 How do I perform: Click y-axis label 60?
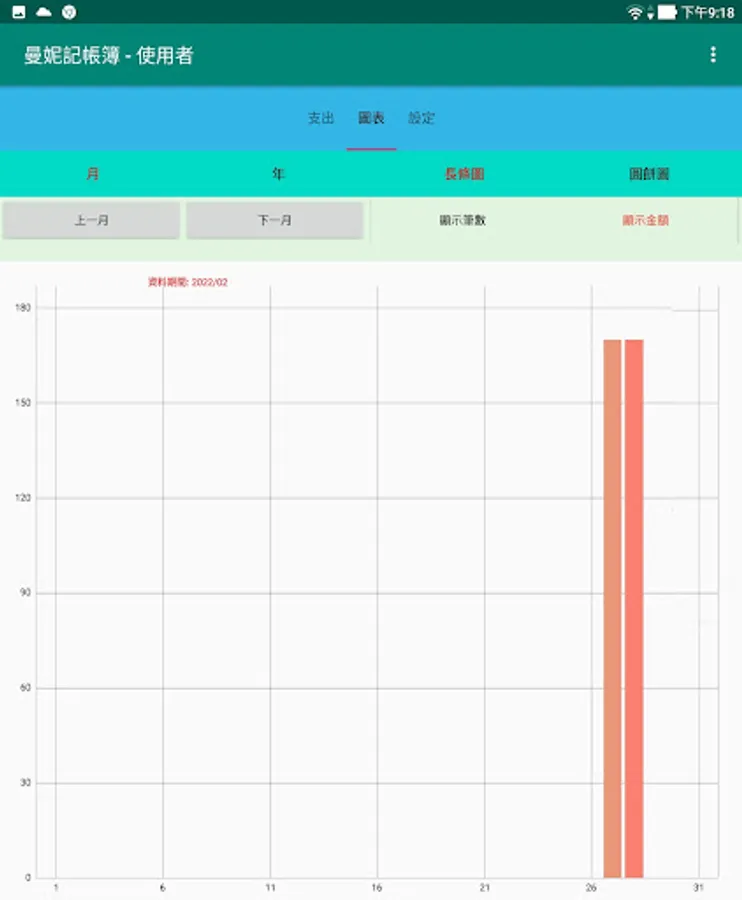coord(25,688)
